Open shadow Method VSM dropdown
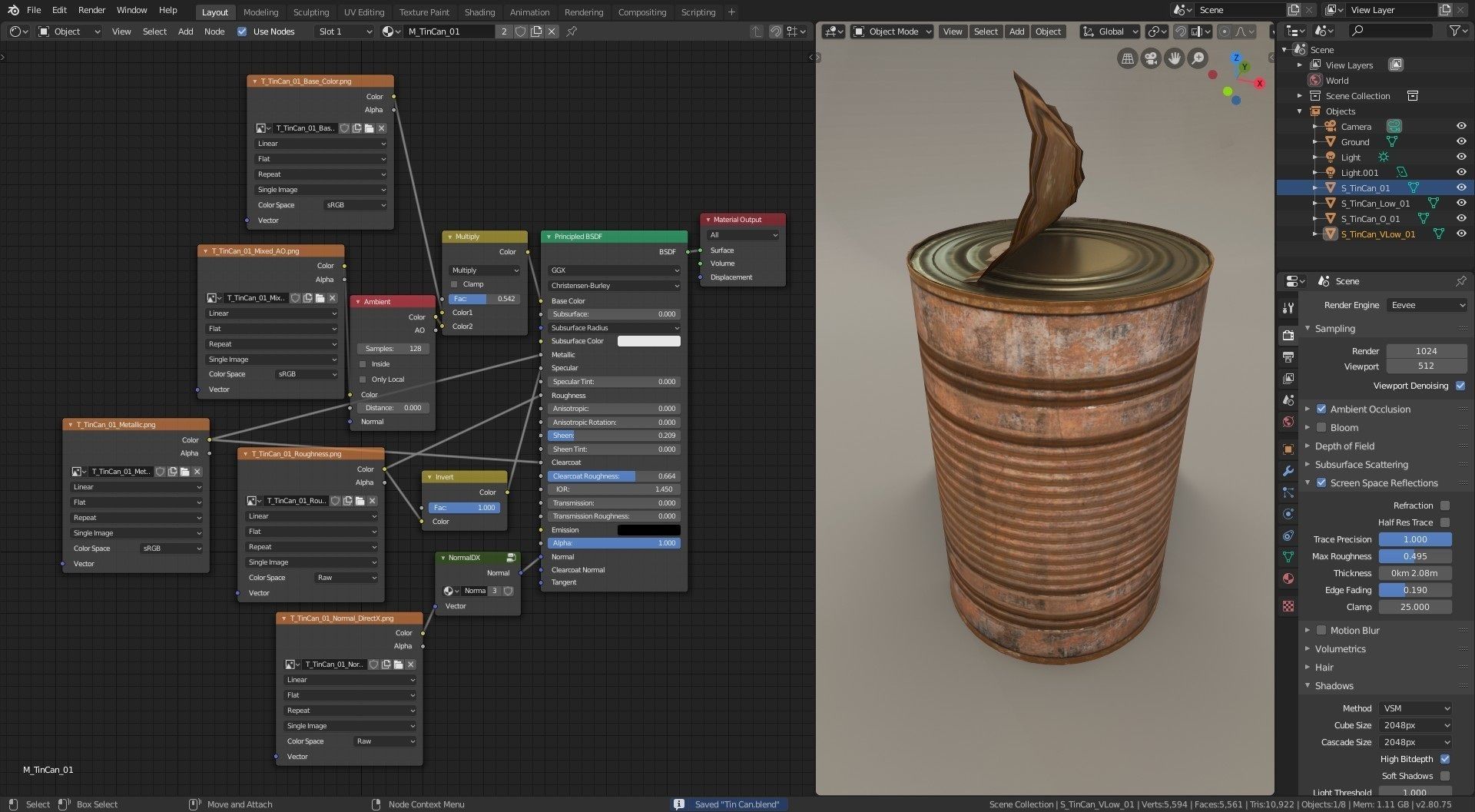Viewport: 1475px width, 812px height. click(1415, 708)
